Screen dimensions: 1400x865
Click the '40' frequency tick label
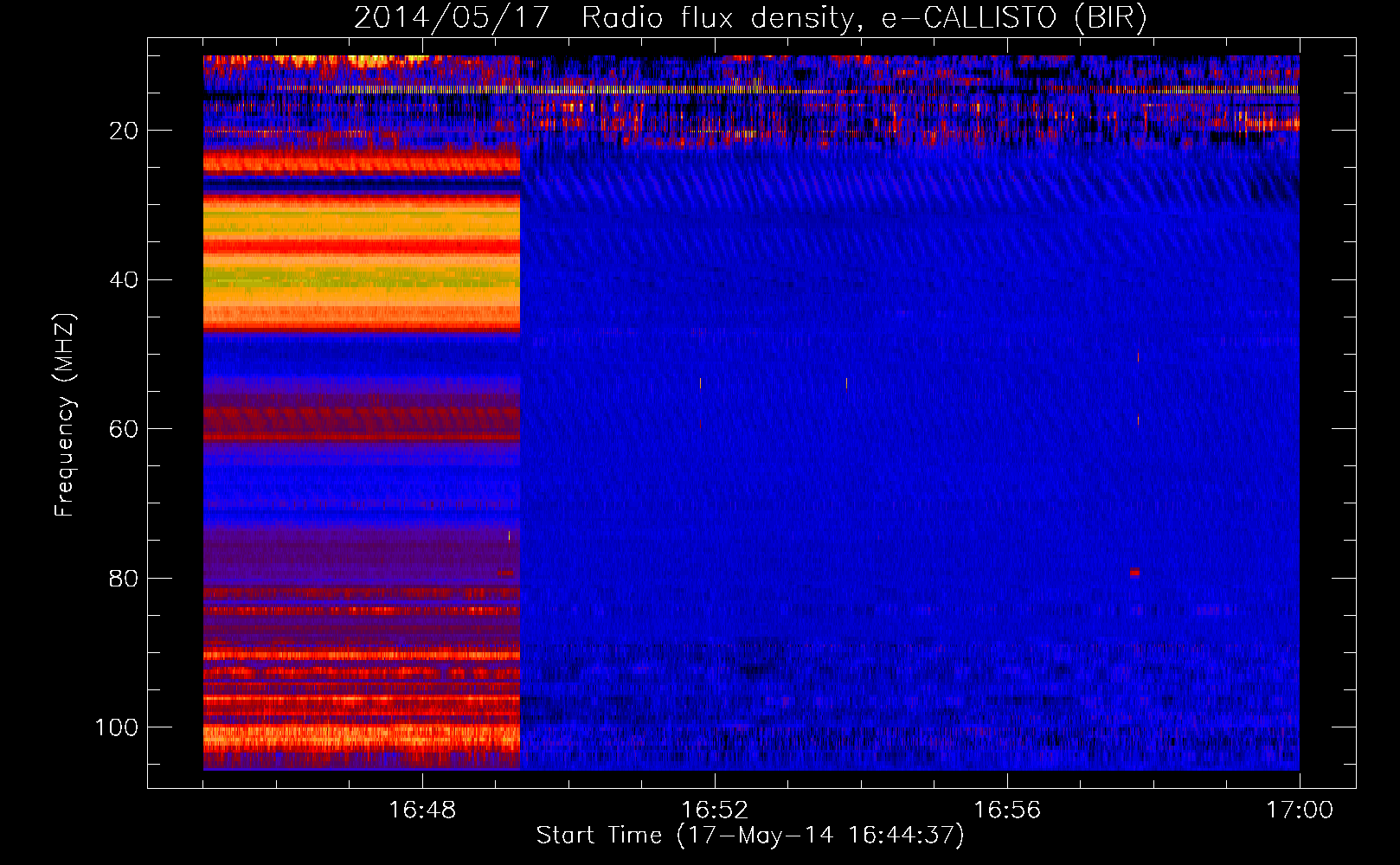click(x=124, y=280)
